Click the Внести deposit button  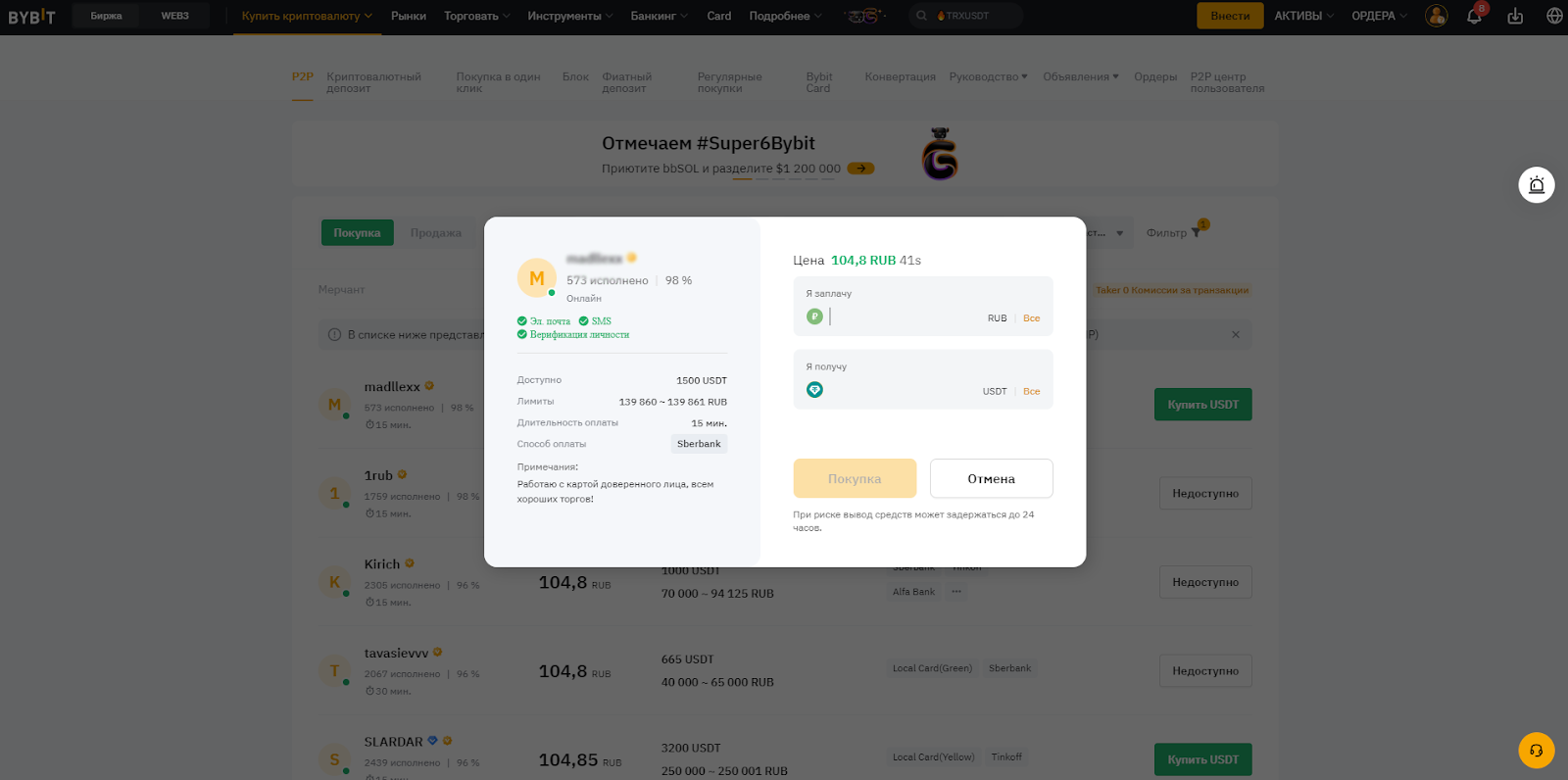click(x=1230, y=16)
